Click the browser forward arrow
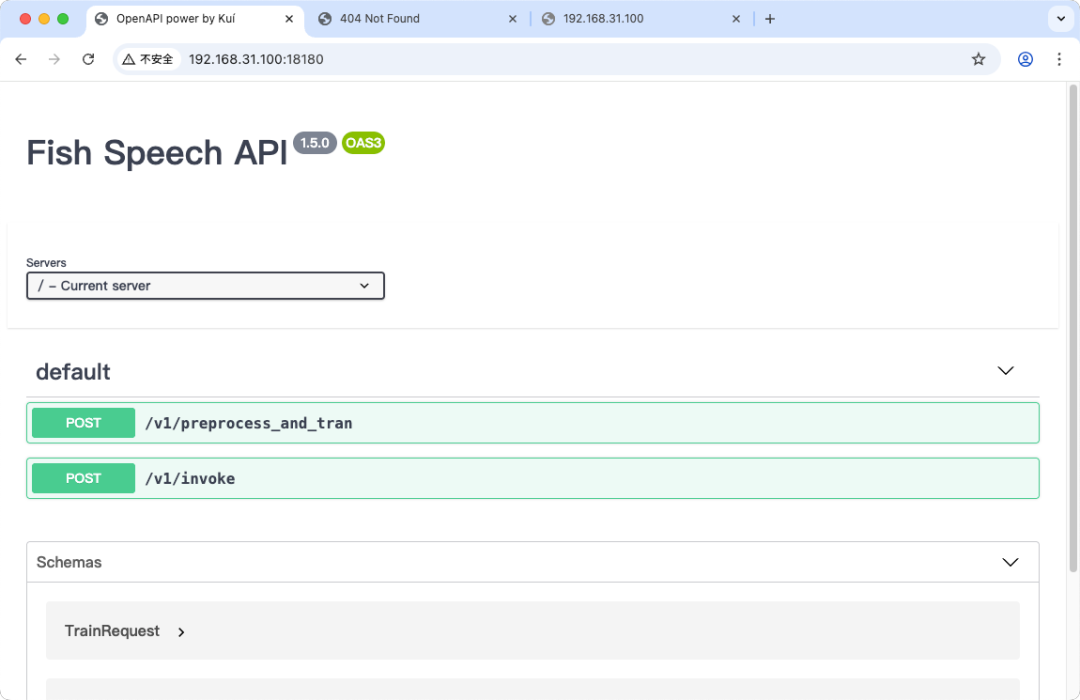The image size is (1080, 700). [54, 59]
